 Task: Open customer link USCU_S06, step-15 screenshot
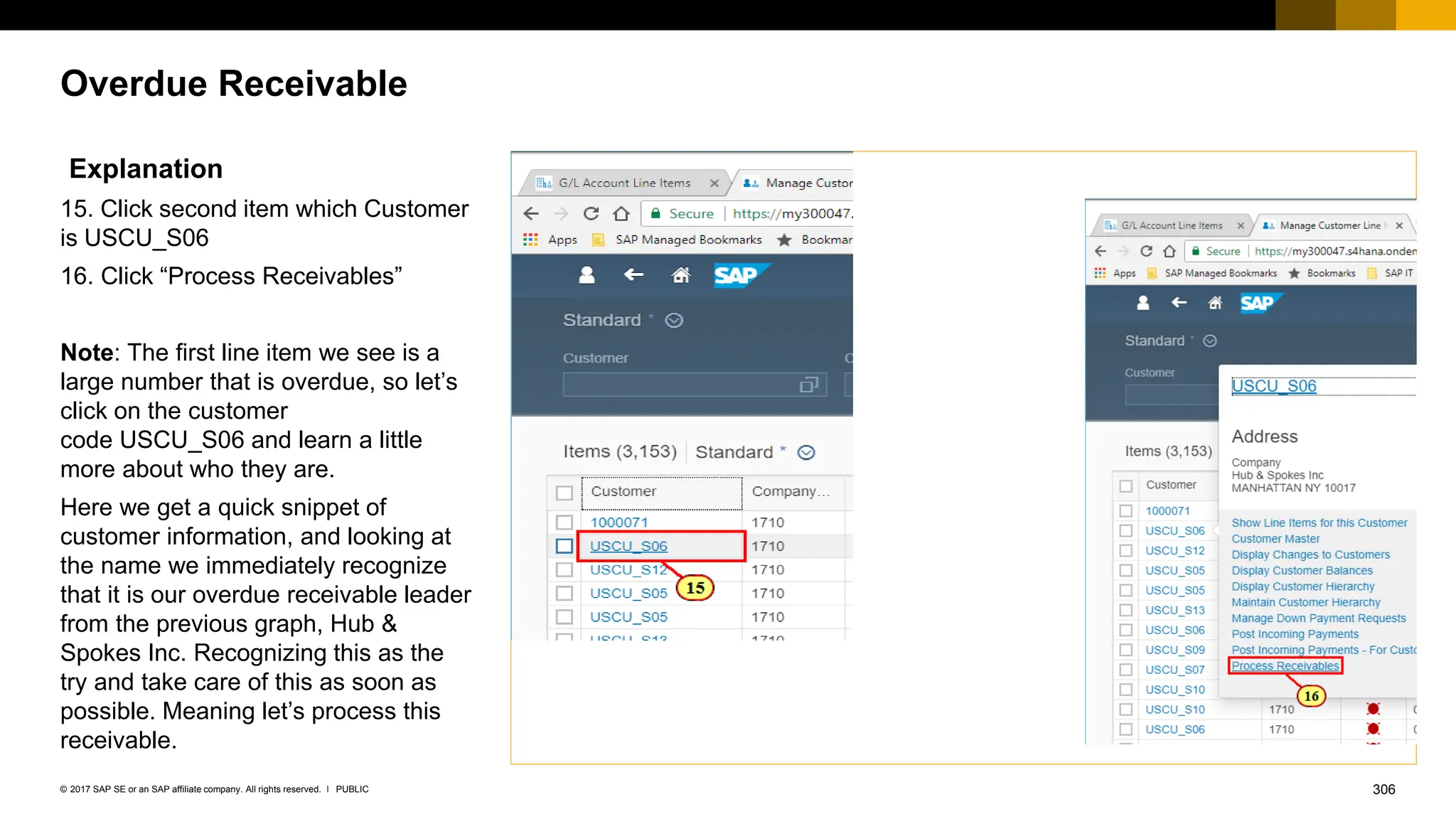click(628, 546)
